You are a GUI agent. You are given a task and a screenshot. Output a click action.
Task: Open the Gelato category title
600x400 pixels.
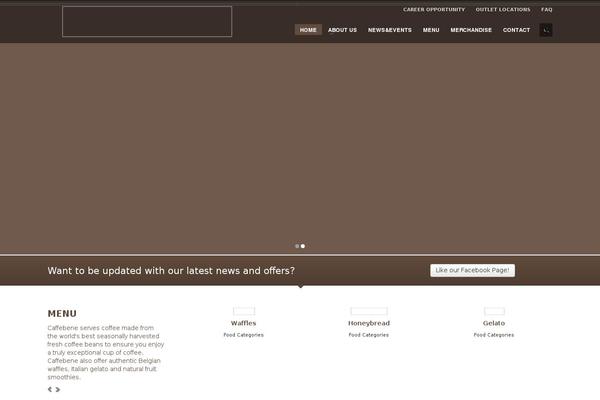pyautogui.click(x=494, y=323)
